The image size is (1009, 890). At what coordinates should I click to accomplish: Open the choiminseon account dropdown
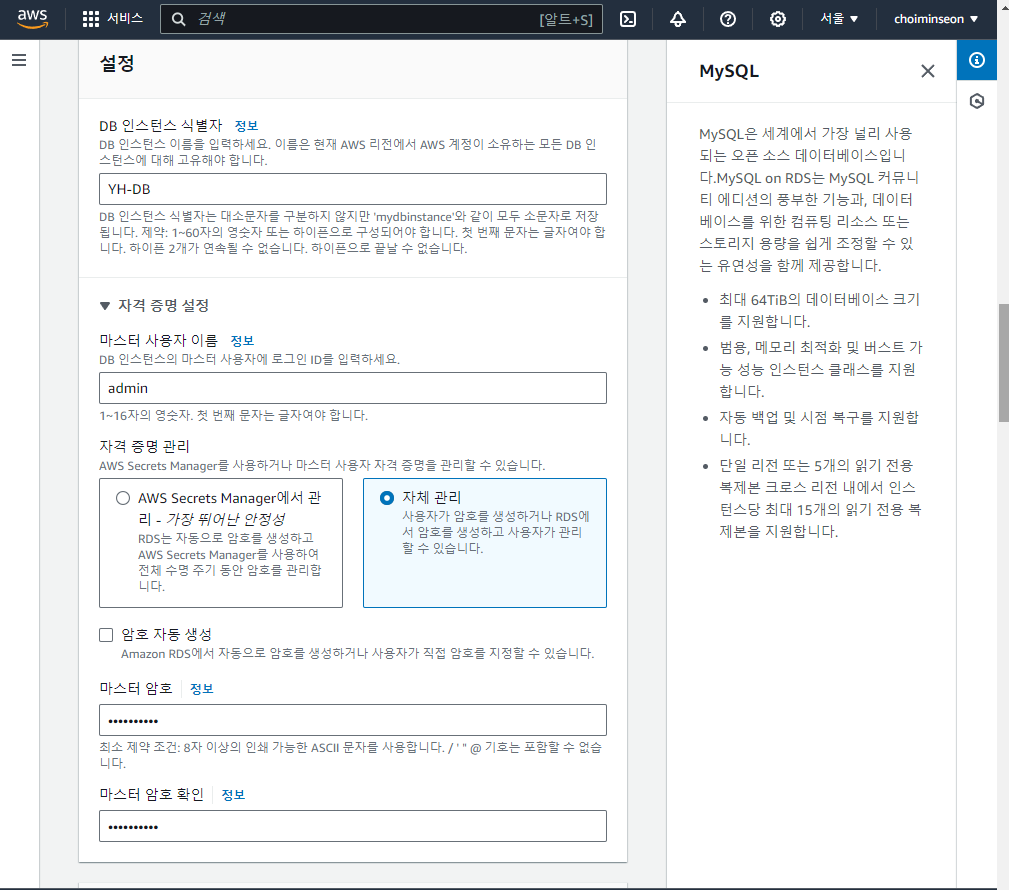click(936, 19)
